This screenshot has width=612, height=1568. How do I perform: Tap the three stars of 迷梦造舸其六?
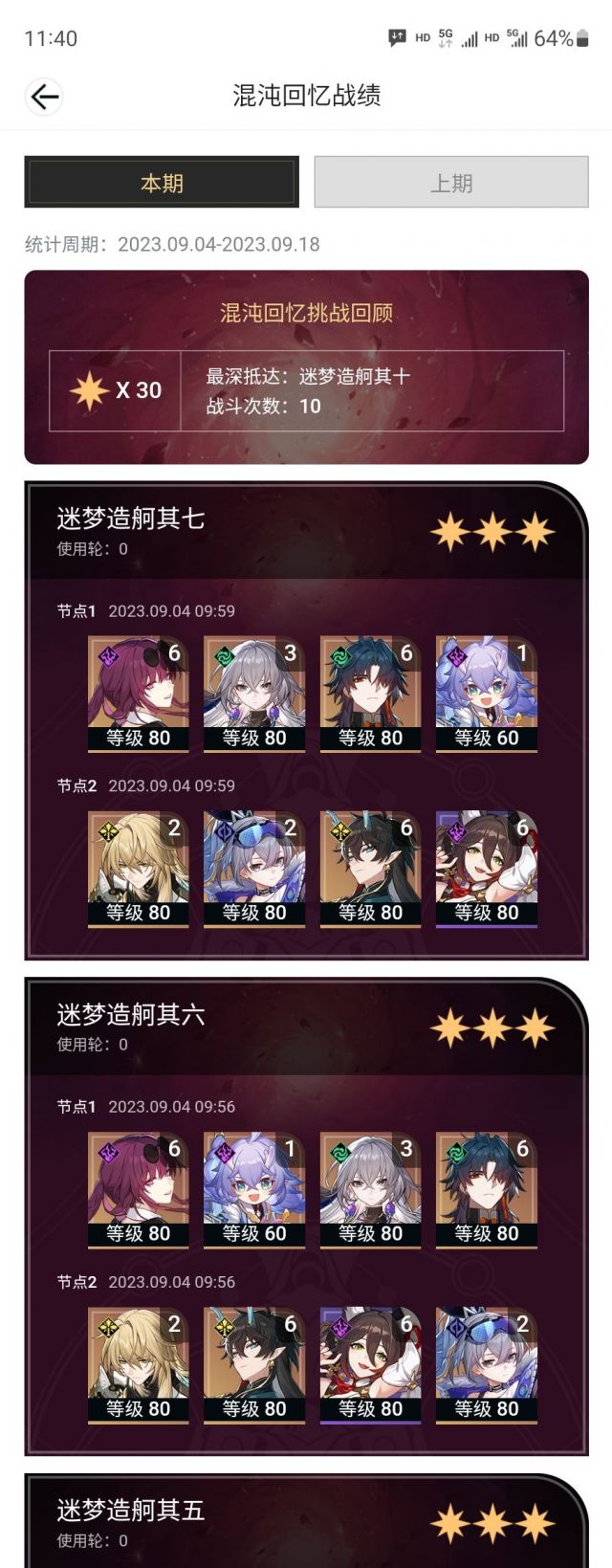tap(492, 1027)
